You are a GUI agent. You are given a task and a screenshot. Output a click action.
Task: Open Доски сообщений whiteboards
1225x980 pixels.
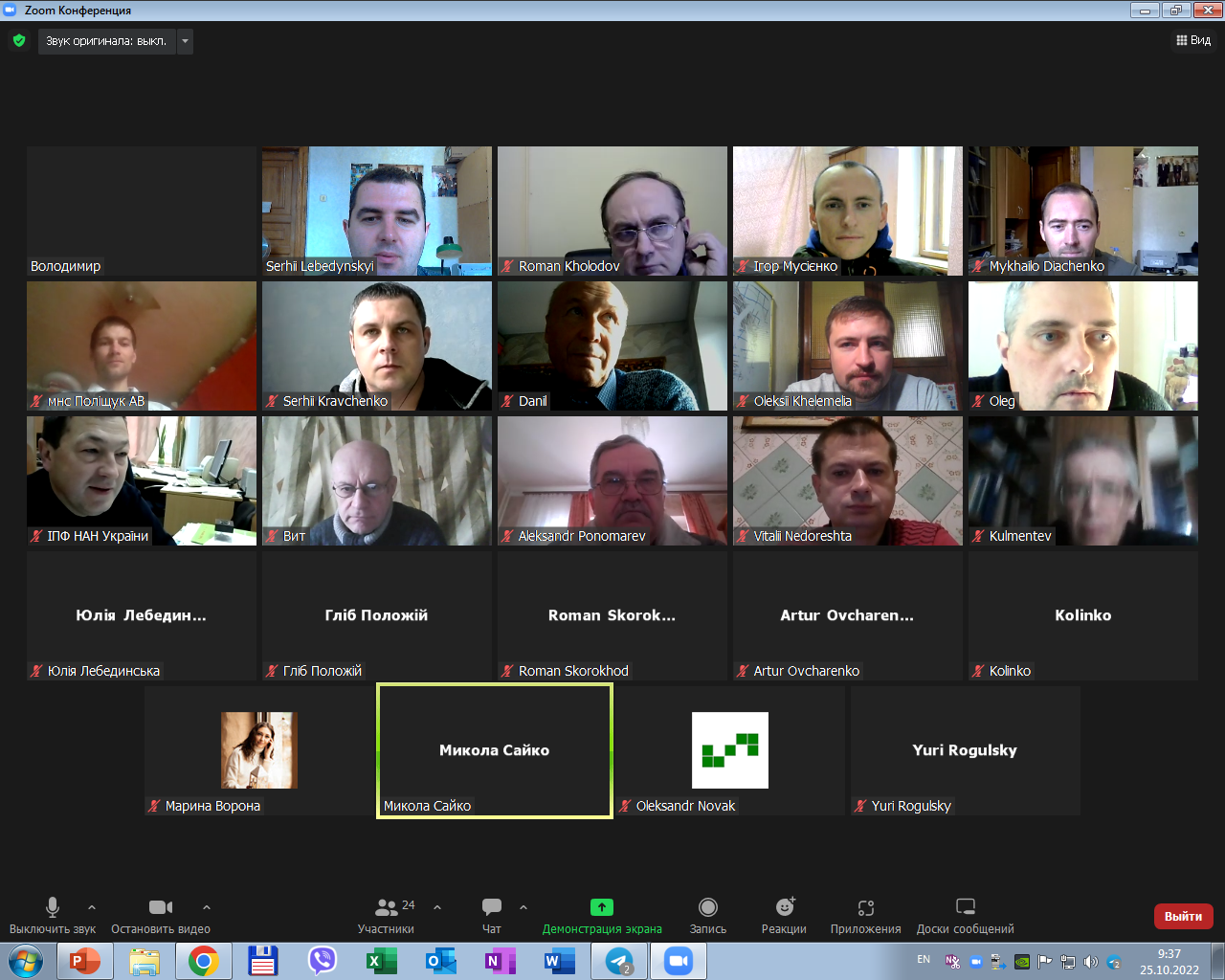click(966, 916)
